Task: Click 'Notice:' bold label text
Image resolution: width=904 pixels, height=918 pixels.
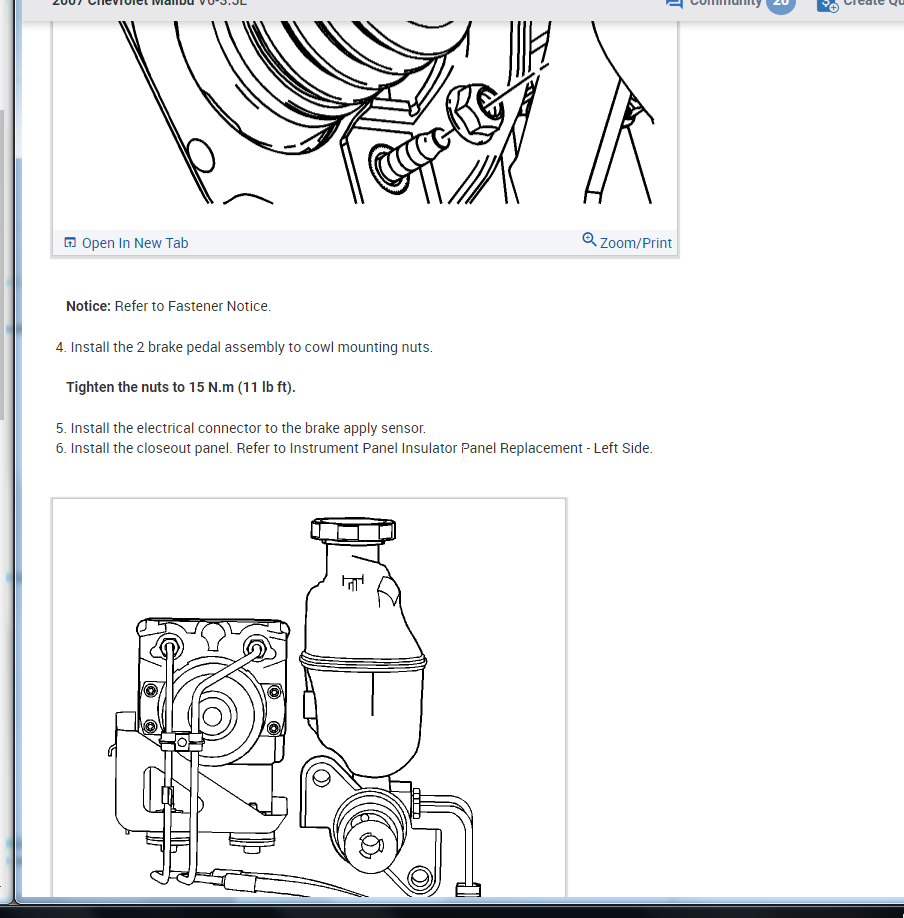Action: pyautogui.click(x=88, y=306)
